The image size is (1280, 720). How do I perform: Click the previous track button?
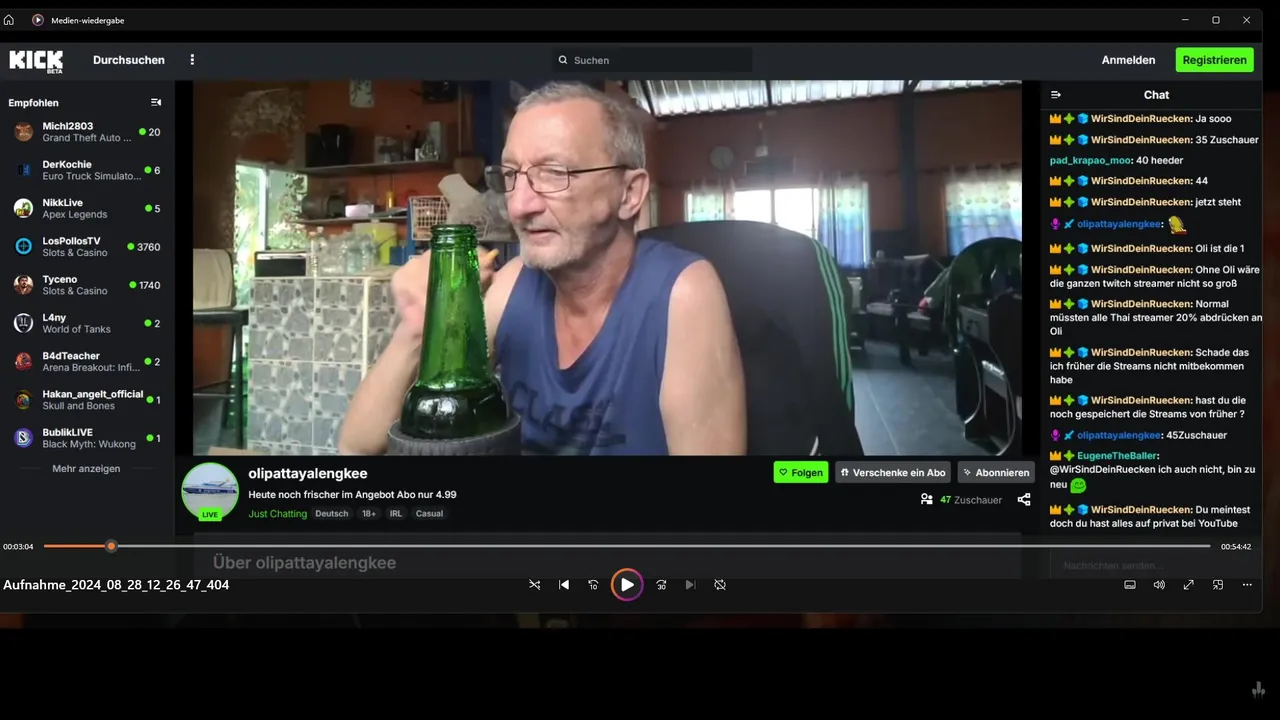coord(564,585)
